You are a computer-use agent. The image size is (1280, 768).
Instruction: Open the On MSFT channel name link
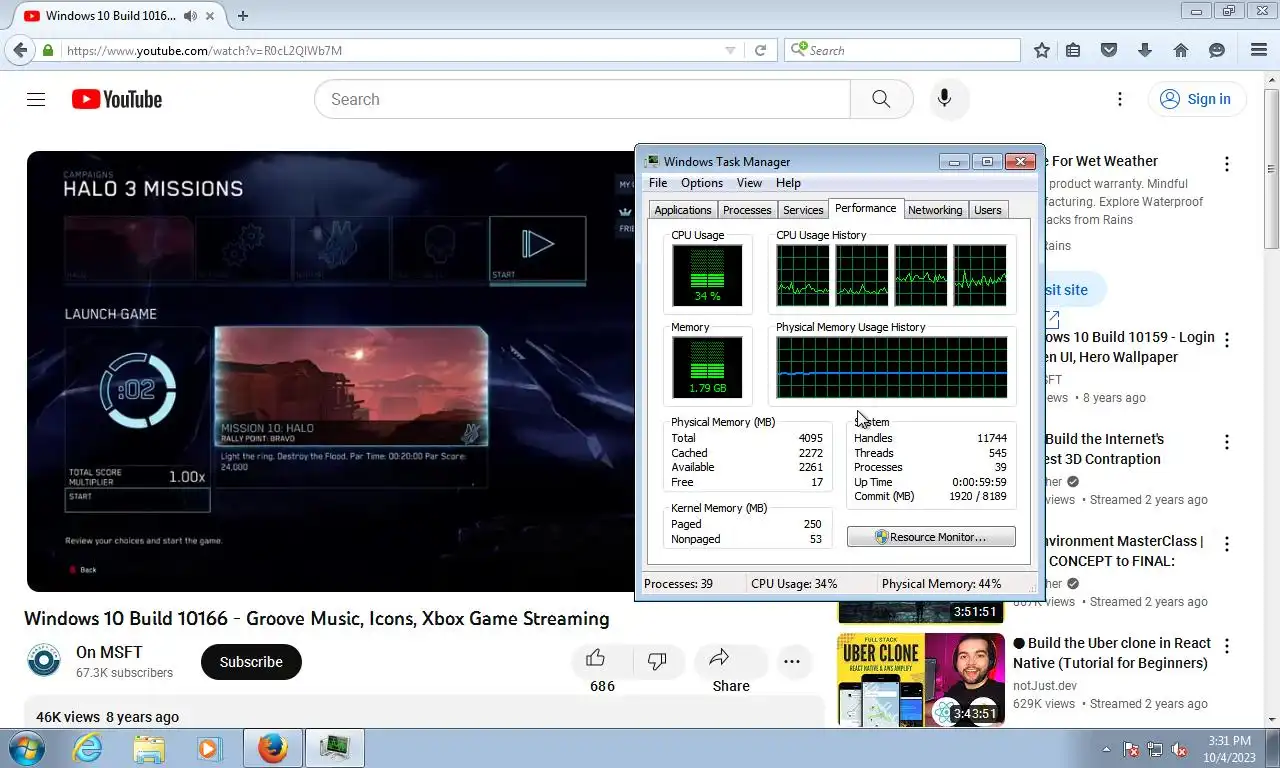pos(109,653)
